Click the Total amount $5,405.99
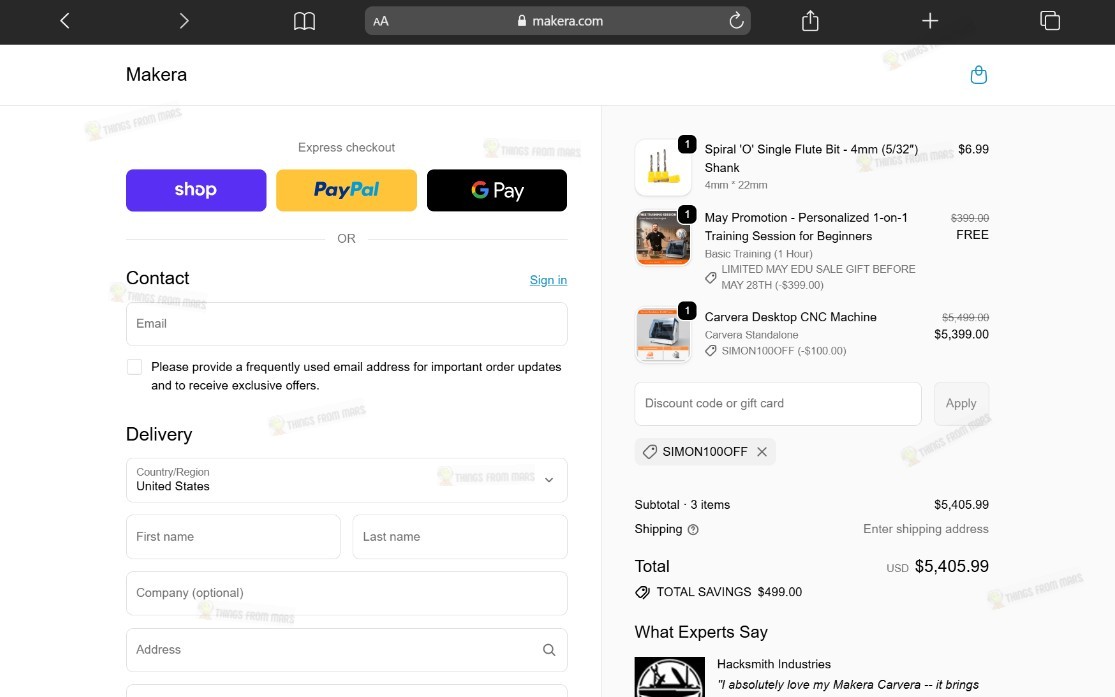The height and width of the screenshot is (697, 1115). (x=951, y=566)
